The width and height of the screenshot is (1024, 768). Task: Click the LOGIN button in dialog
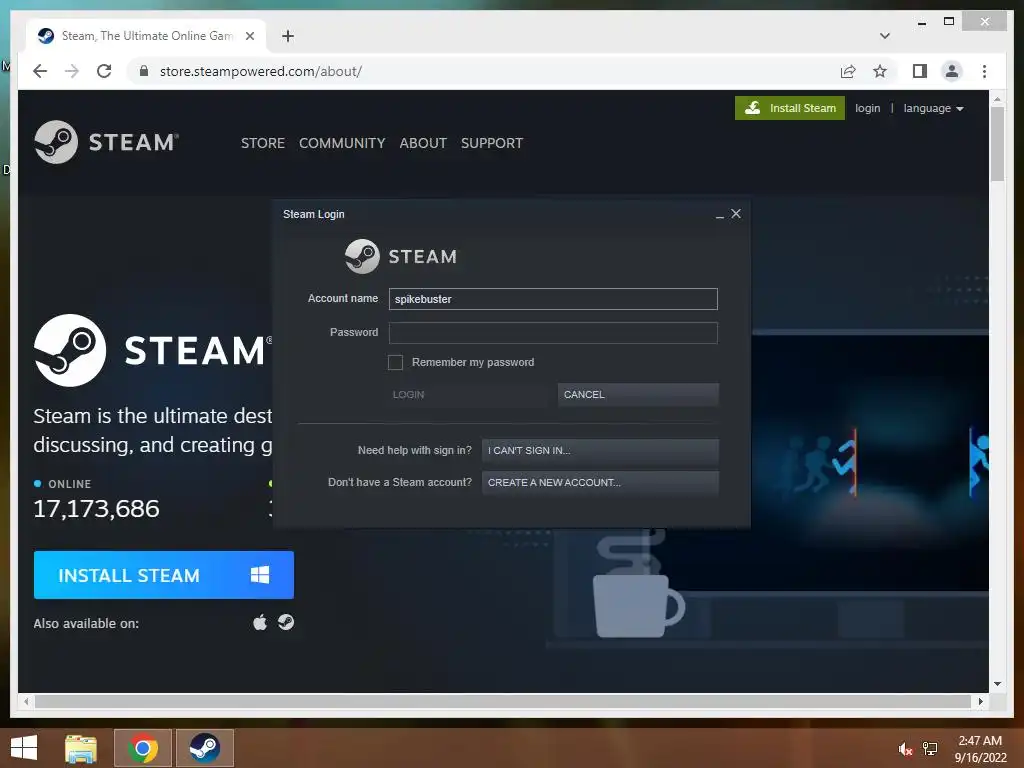pos(468,394)
